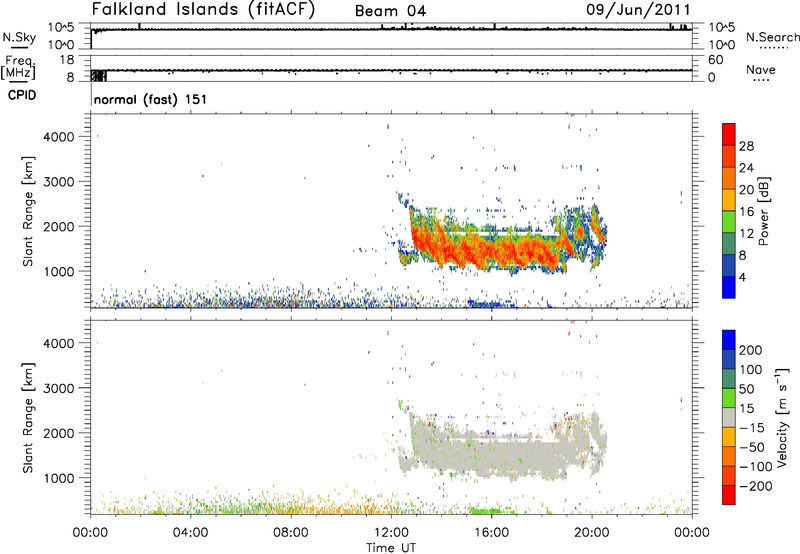The height and width of the screenshot is (554, 800).
Task: Click "Slant Range [km]" label of velocity panel
Action: click(x=29, y=418)
